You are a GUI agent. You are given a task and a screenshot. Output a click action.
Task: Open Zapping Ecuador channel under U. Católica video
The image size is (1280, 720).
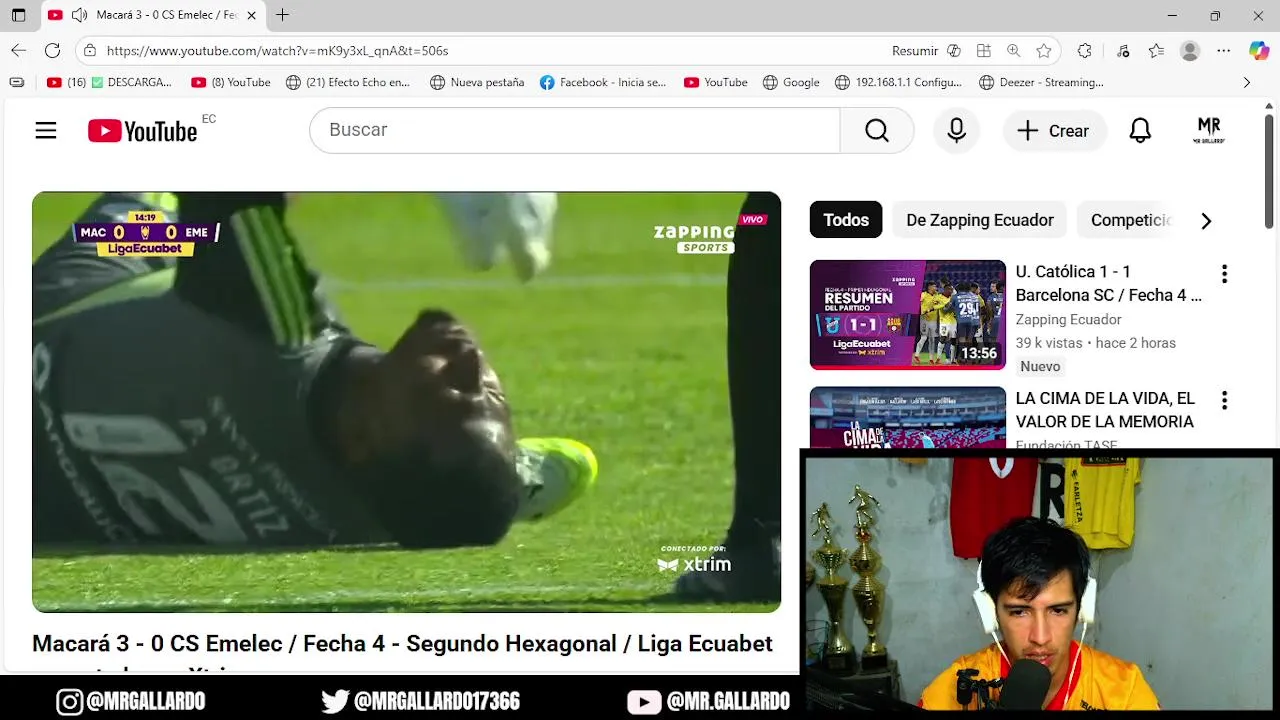tap(1068, 319)
